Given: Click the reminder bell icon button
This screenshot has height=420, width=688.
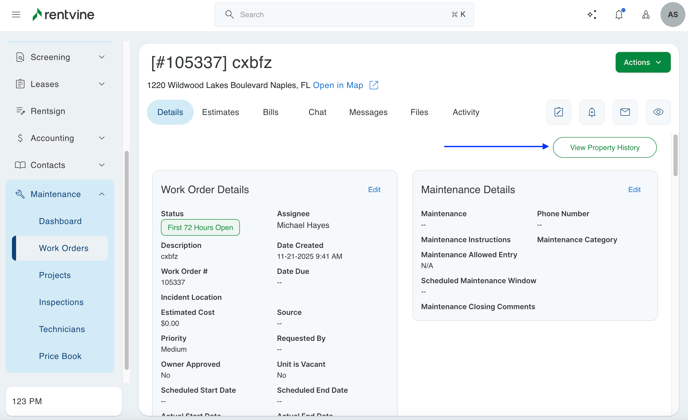Looking at the screenshot, I should click(x=592, y=112).
